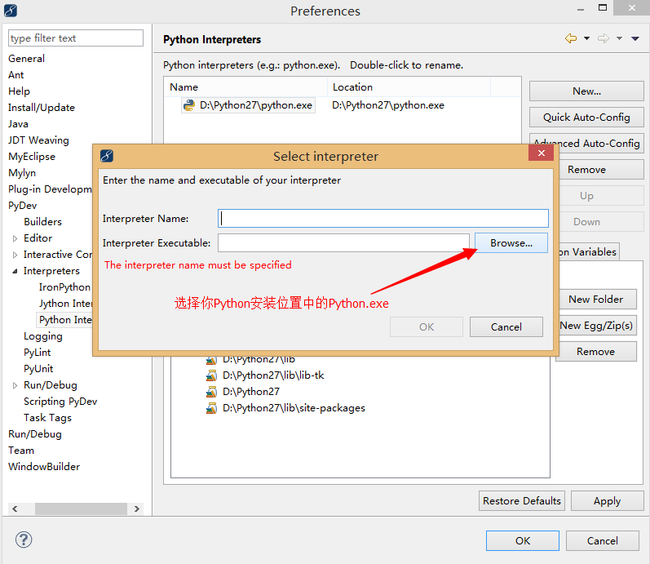This screenshot has width=650, height=564.
Task: Click Remove button below Advanced Auto-Config
Action: [x=601, y=169]
